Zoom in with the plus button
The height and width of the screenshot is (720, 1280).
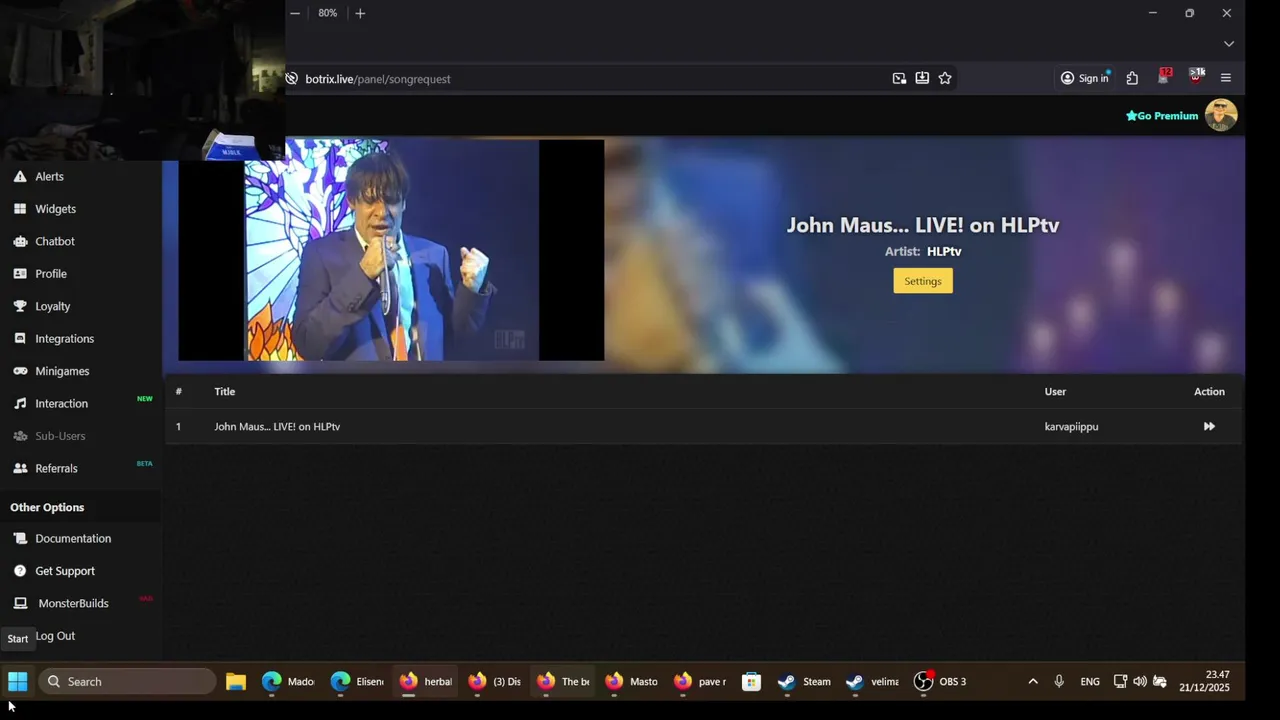[x=360, y=13]
